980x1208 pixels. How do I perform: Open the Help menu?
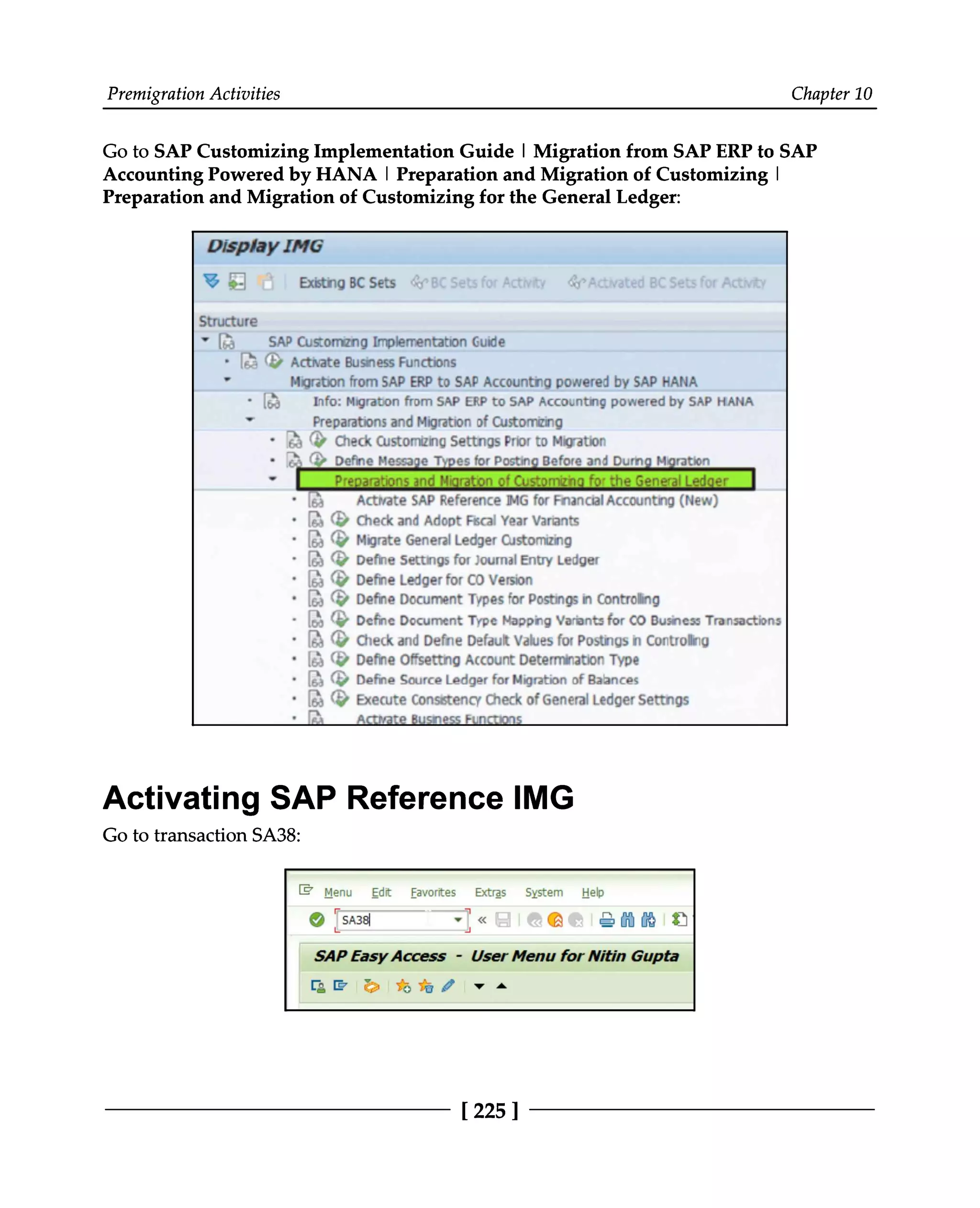tap(593, 892)
